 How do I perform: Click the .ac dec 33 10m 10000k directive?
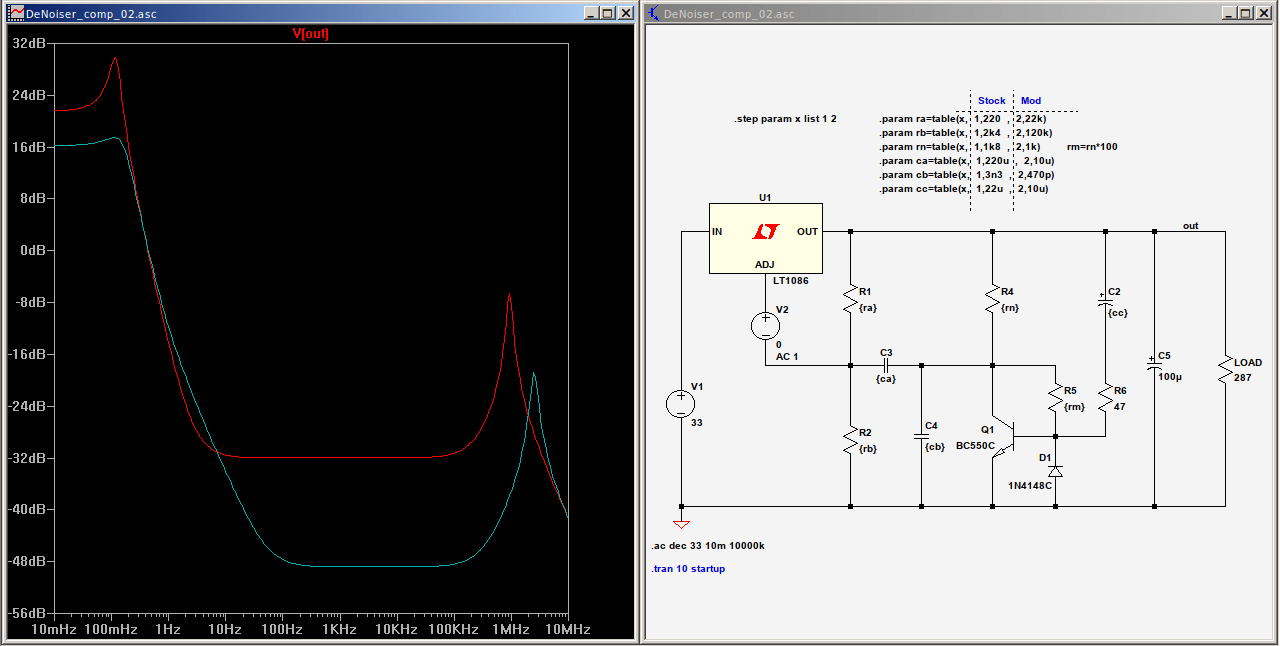pos(708,546)
